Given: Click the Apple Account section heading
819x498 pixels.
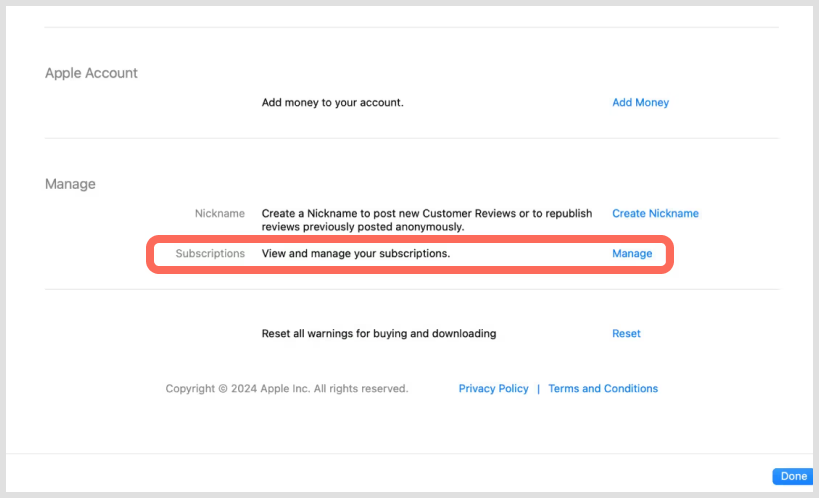Looking at the screenshot, I should pos(91,73).
